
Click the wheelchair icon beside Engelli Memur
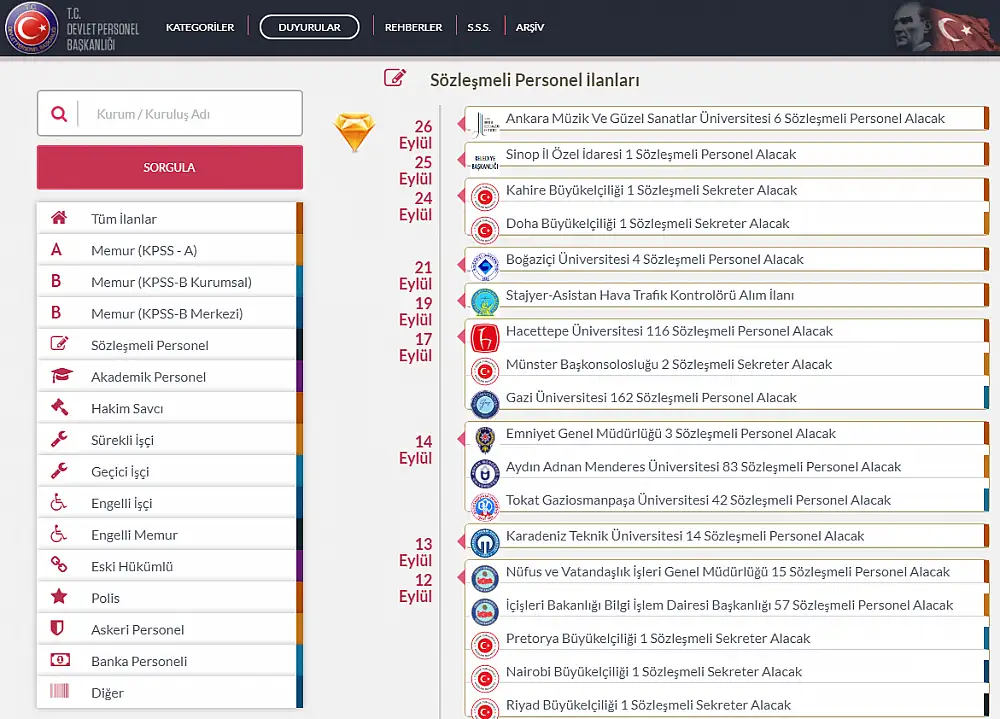tap(59, 533)
